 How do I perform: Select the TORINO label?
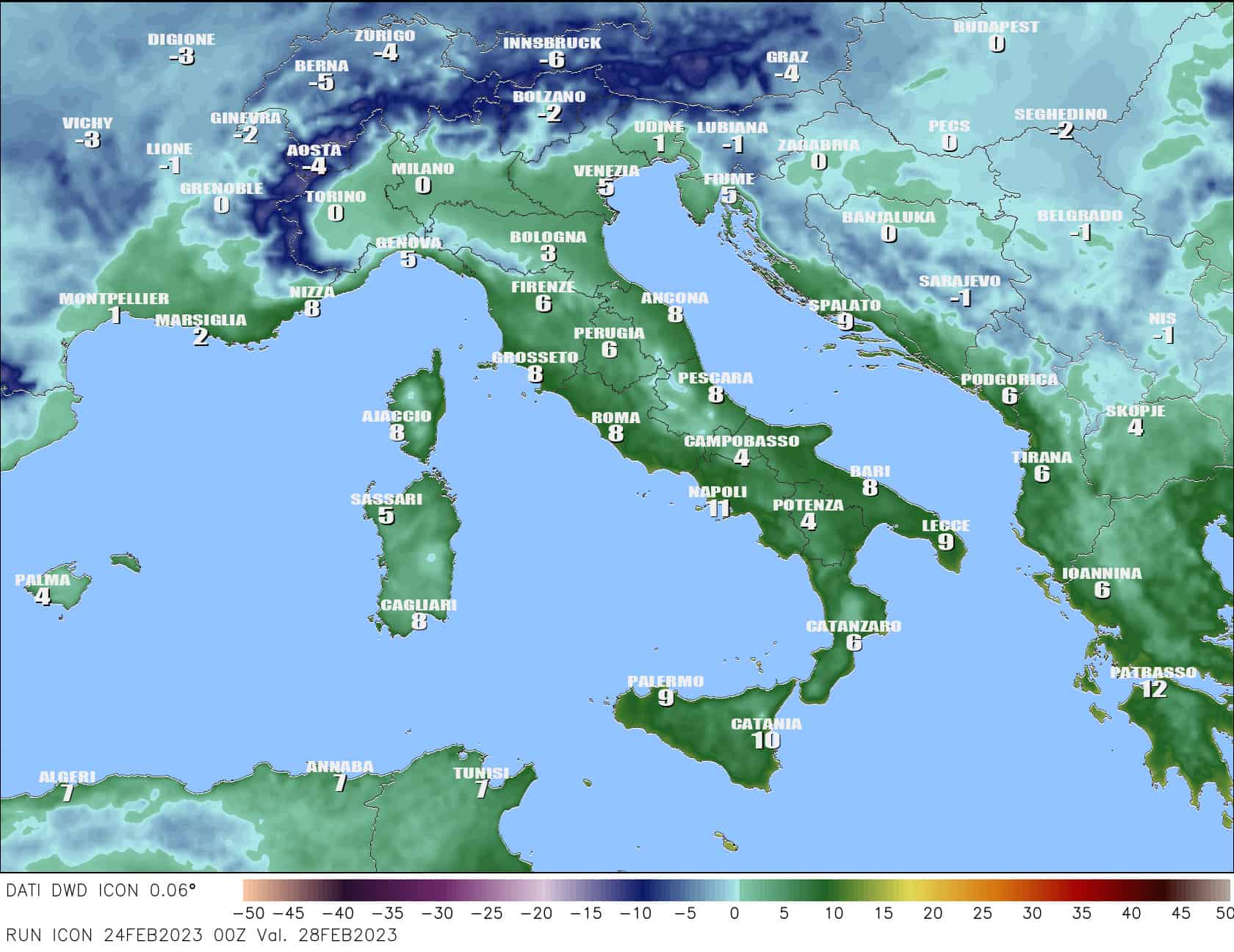(336, 197)
